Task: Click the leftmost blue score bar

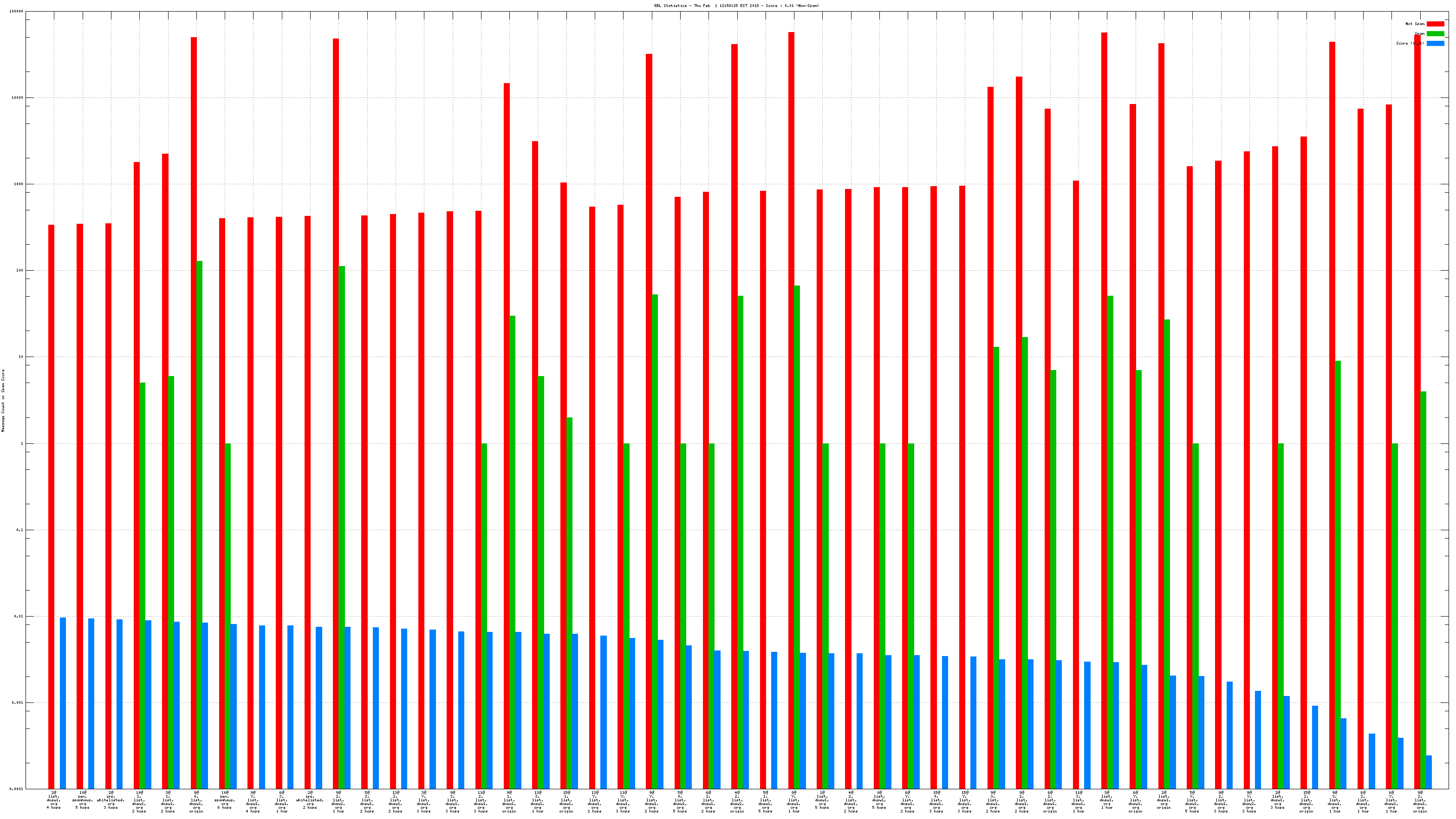Action: (63, 704)
